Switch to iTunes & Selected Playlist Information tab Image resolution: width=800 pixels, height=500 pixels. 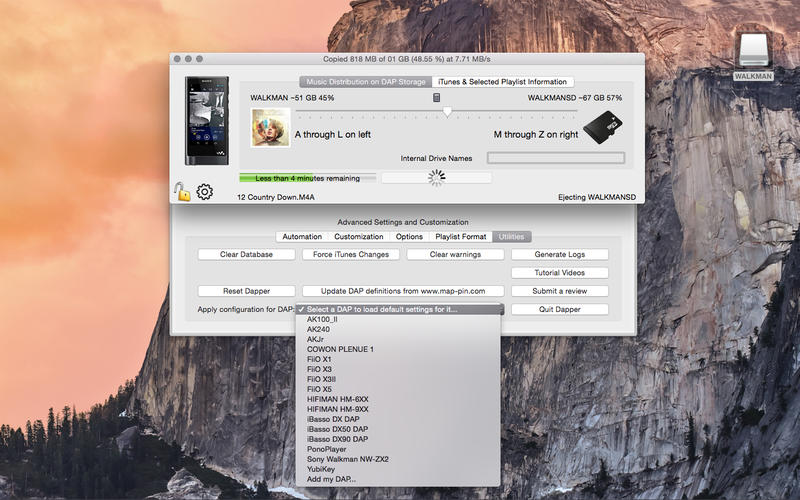[x=503, y=82]
